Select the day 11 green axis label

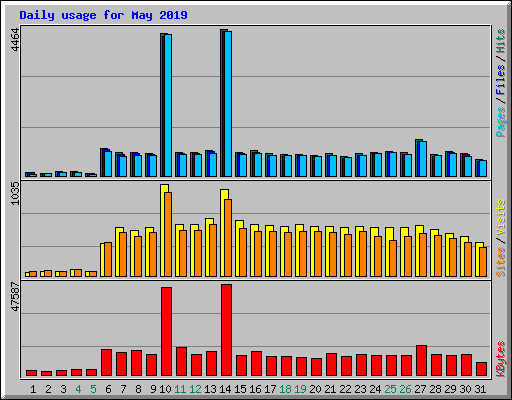pos(180,389)
